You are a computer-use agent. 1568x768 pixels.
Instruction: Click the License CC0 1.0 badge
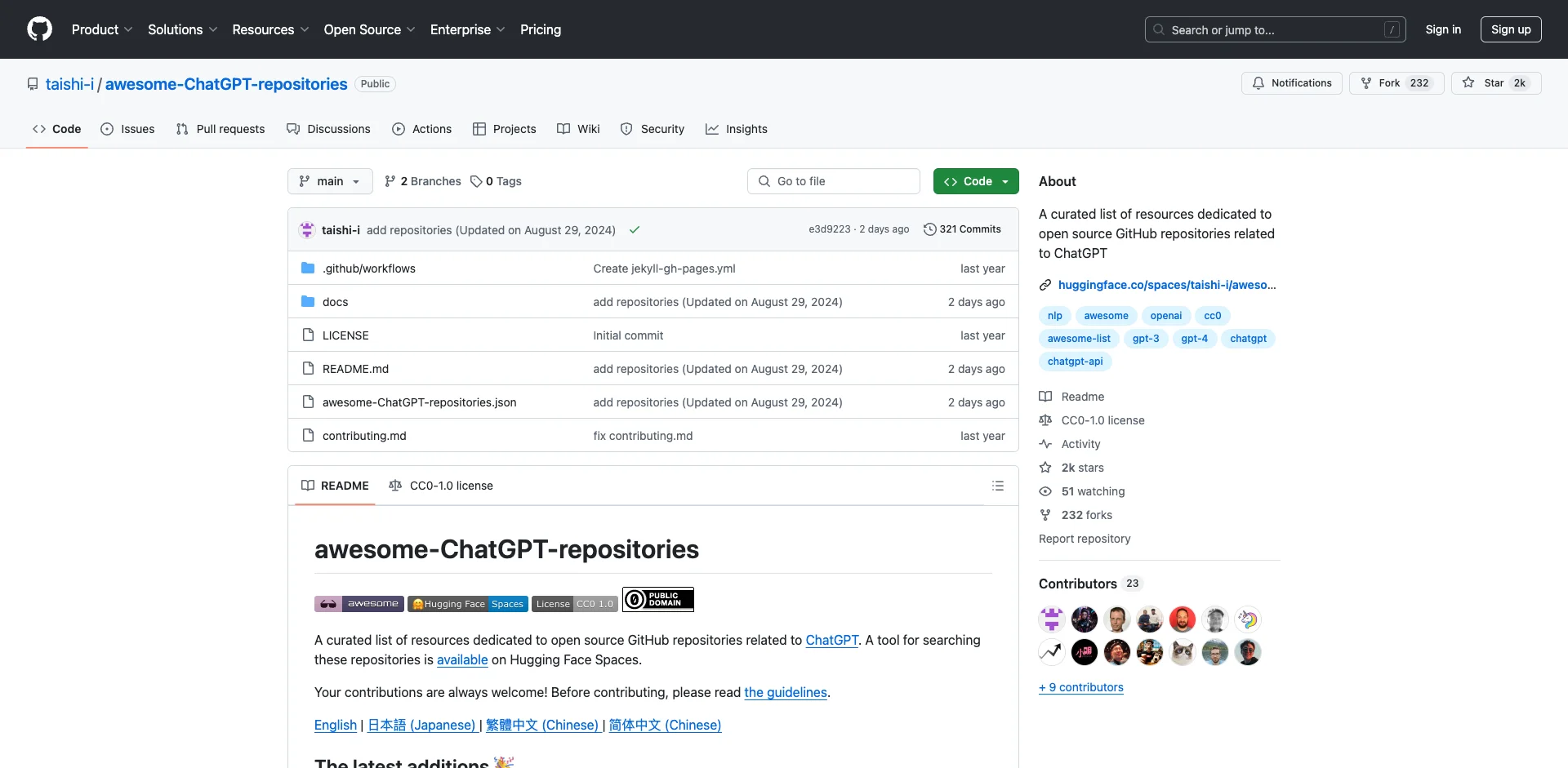(575, 604)
